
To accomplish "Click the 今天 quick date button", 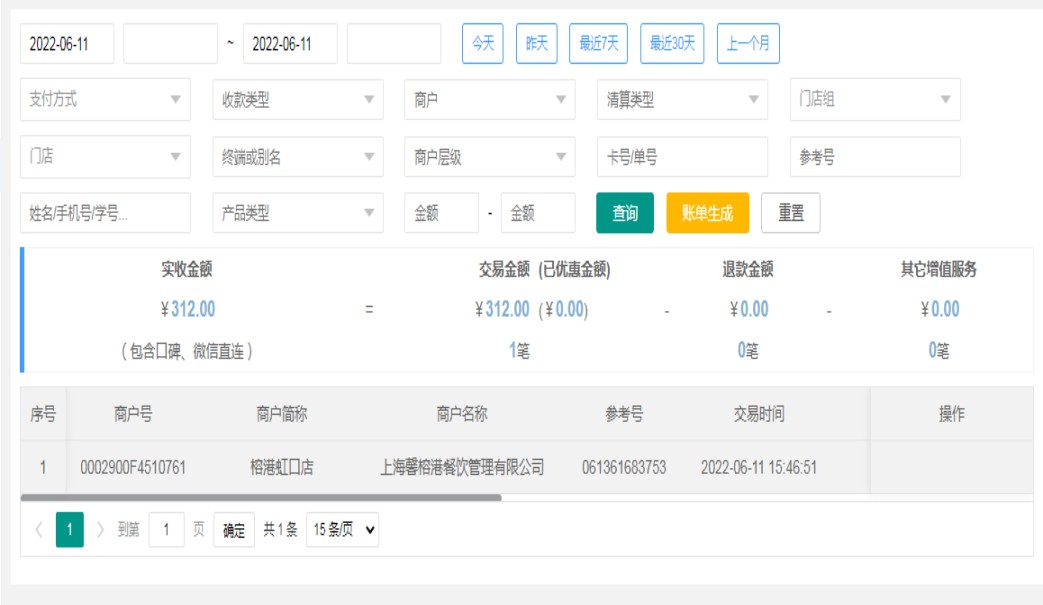I will click(482, 44).
